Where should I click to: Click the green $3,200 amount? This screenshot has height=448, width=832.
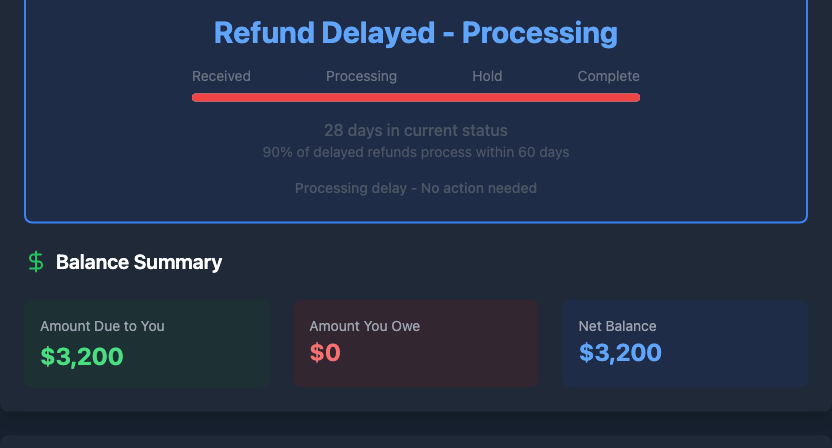(82, 354)
